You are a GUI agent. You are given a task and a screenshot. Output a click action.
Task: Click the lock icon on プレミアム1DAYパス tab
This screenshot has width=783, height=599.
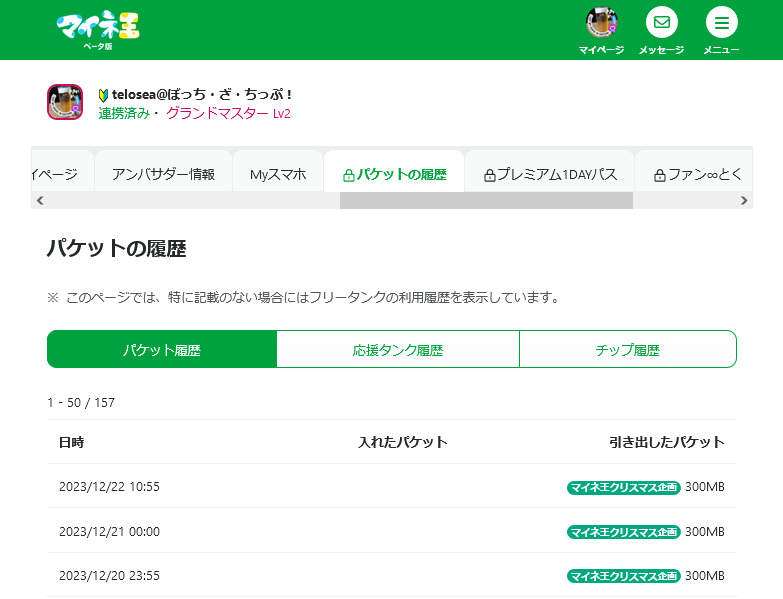(490, 175)
